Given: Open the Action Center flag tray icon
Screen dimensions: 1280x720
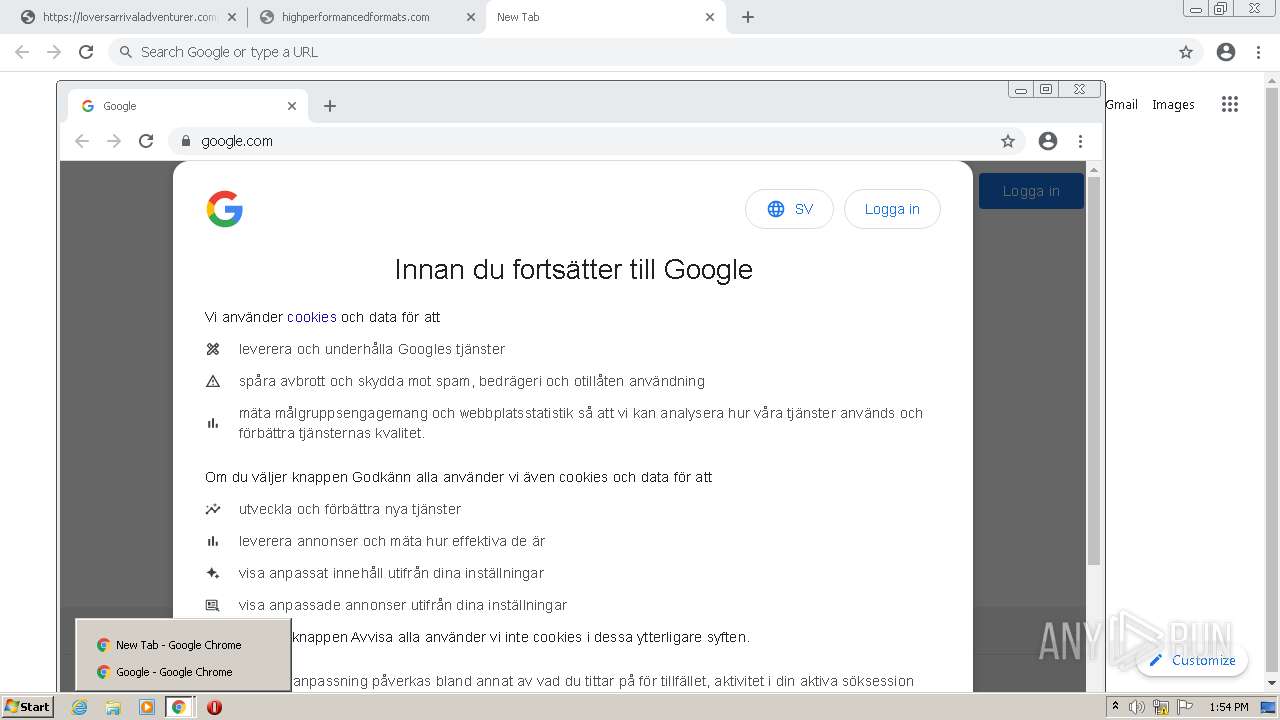Looking at the screenshot, I should point(1185,707).
